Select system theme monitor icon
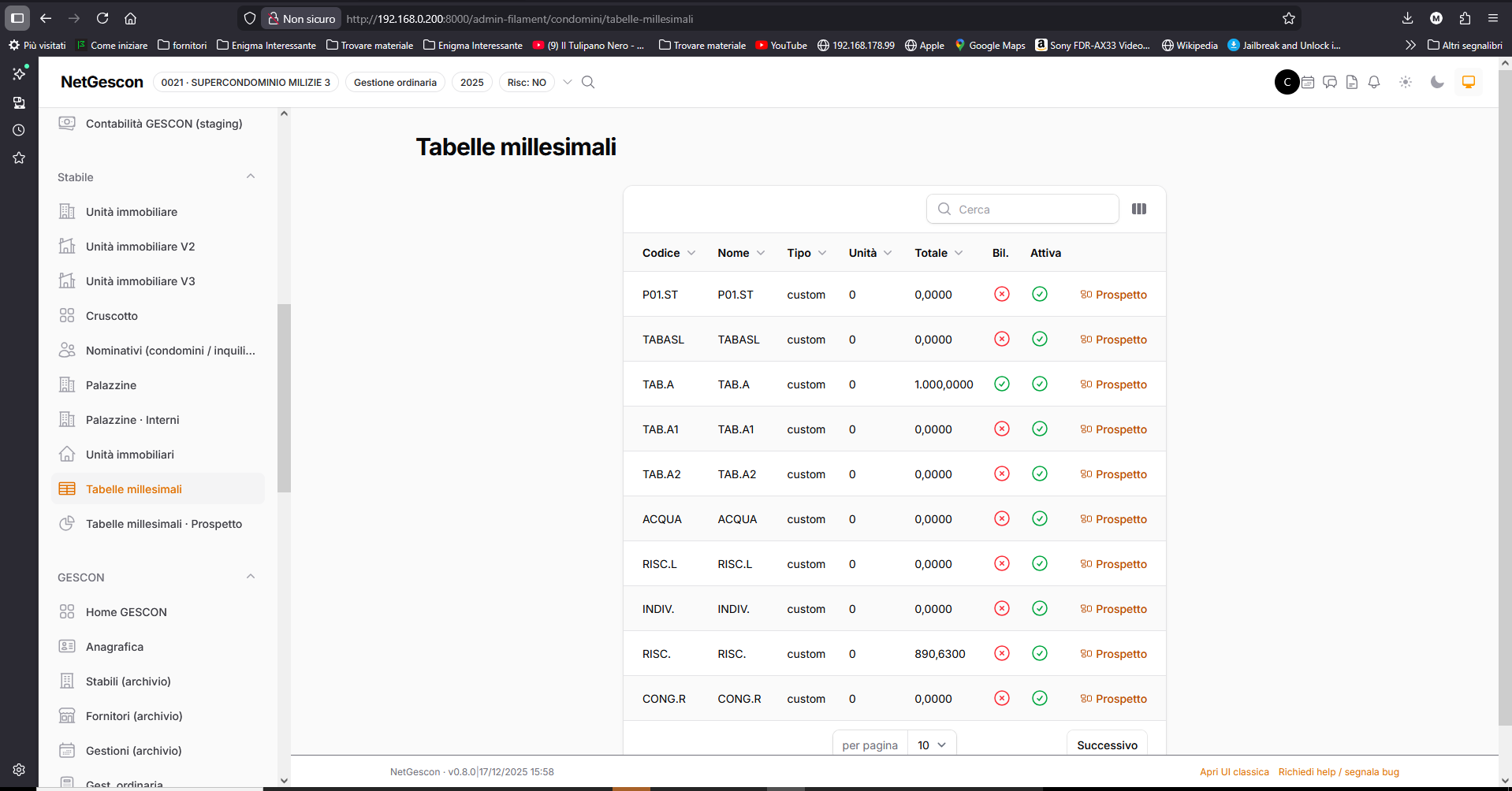 click(1469, 82)
